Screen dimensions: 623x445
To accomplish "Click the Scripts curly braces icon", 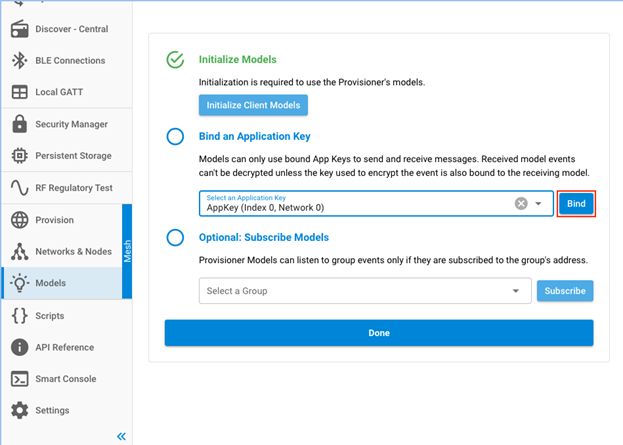I will point(18,316).
